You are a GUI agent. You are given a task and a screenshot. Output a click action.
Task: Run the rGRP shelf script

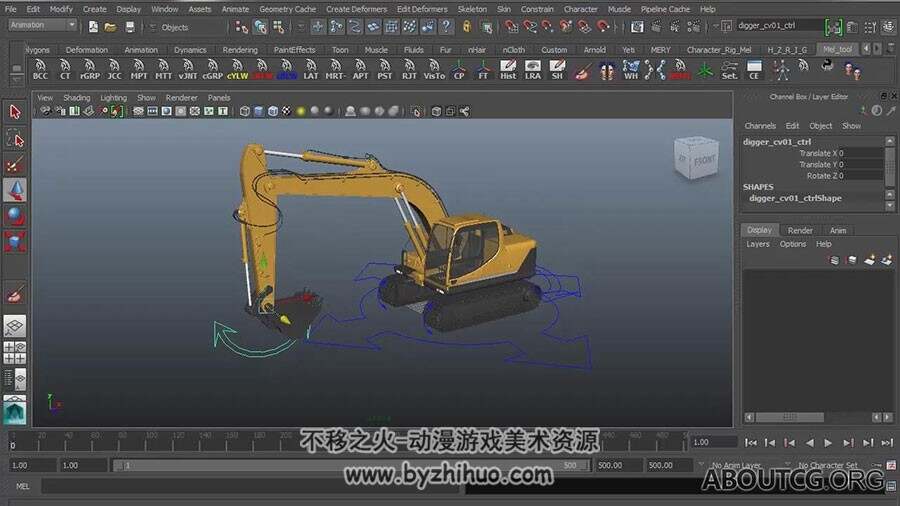pos(90,69)
